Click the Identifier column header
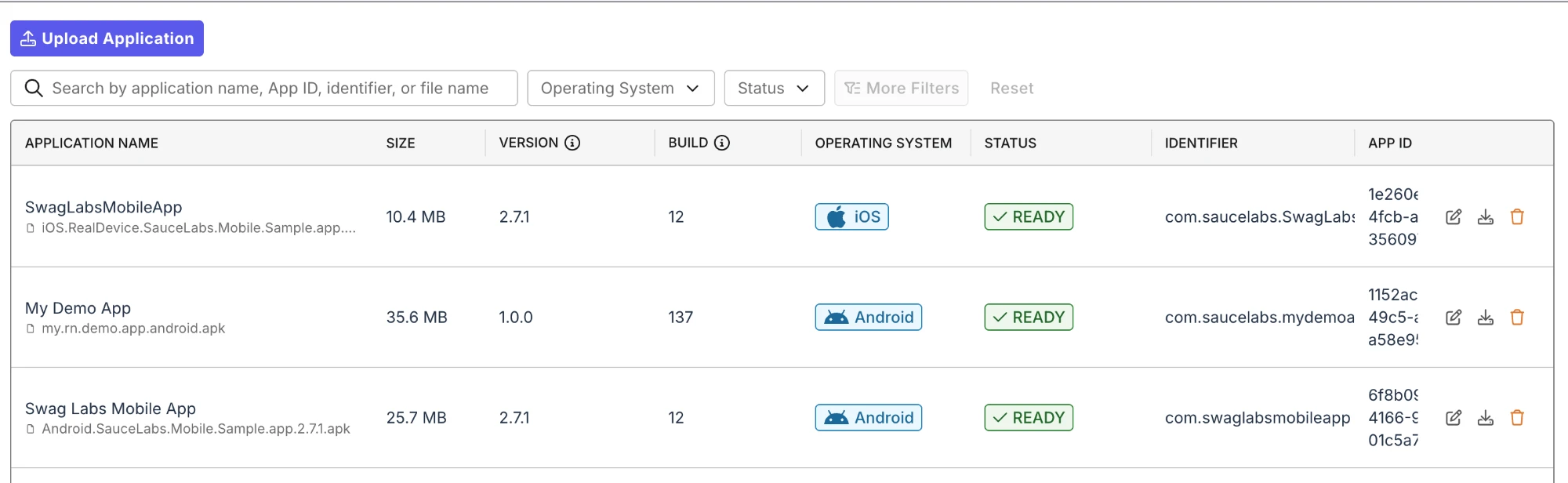The image size is (1568, 483). coord(1201,143)
